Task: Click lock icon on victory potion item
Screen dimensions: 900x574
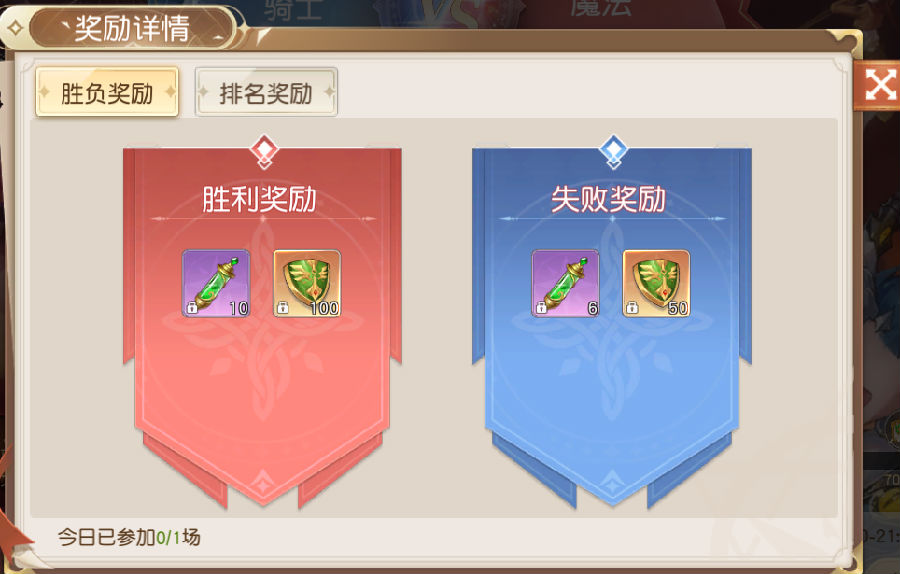Action: 192,308
